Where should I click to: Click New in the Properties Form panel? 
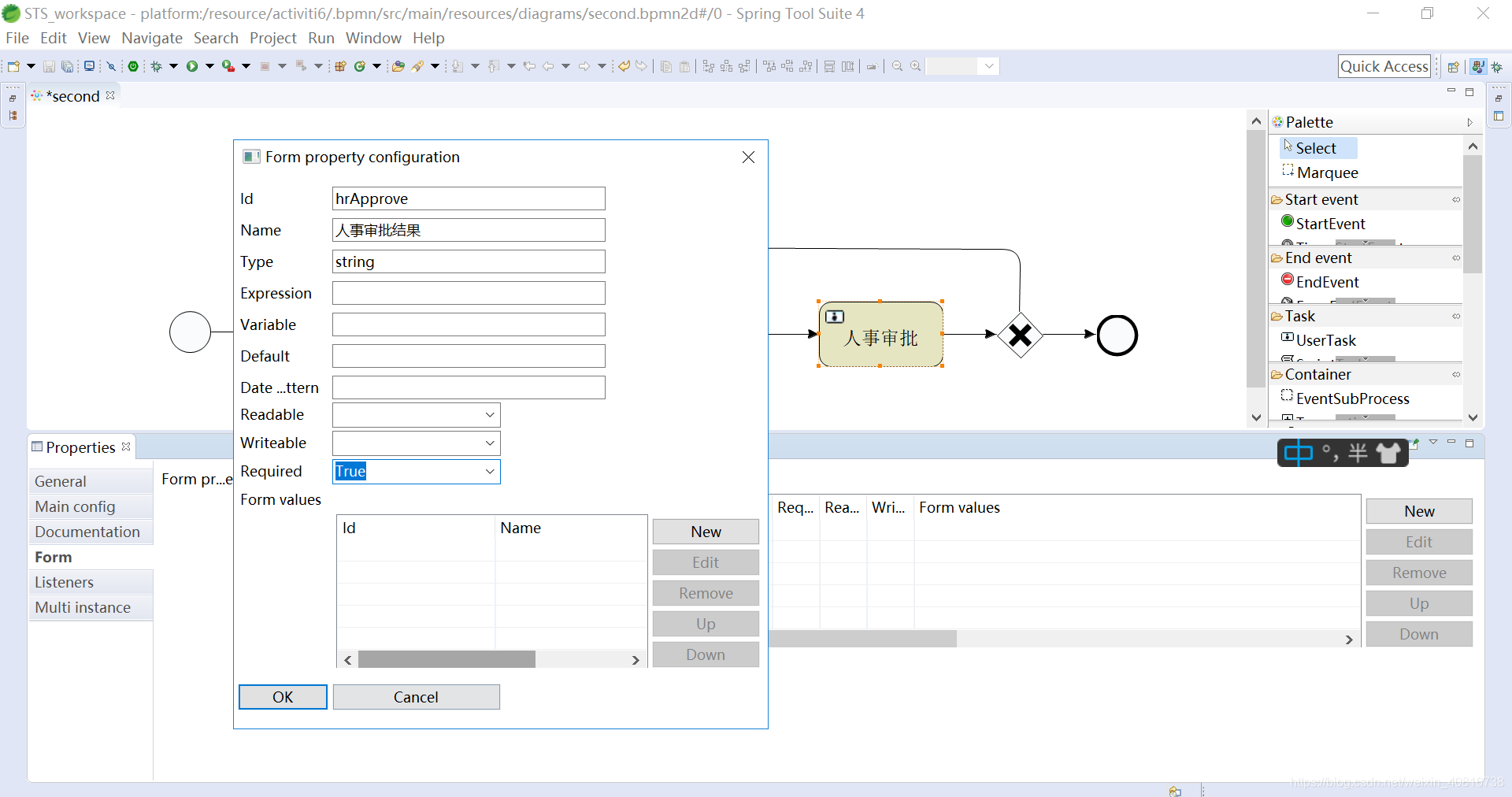click(x=1419, y=511)
